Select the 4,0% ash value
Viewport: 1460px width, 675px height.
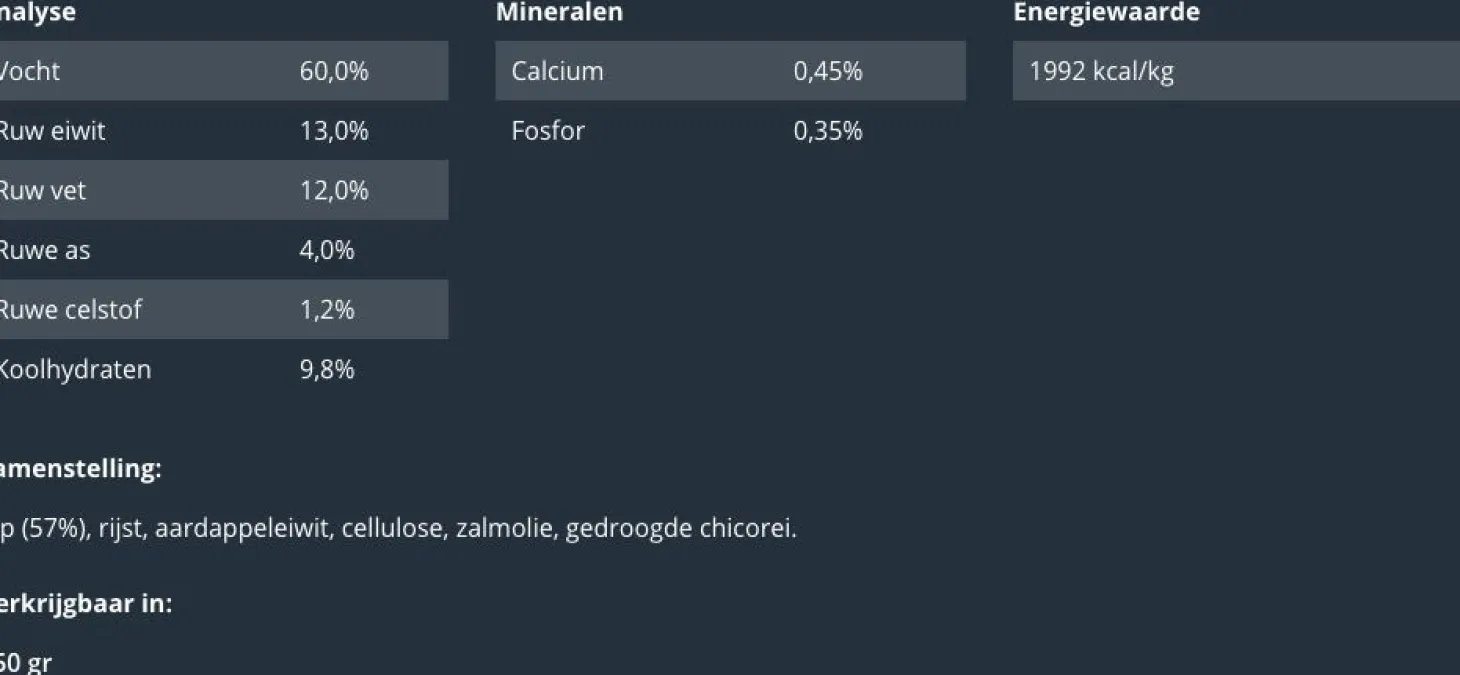pyautogui.click(x=327, y=250)
